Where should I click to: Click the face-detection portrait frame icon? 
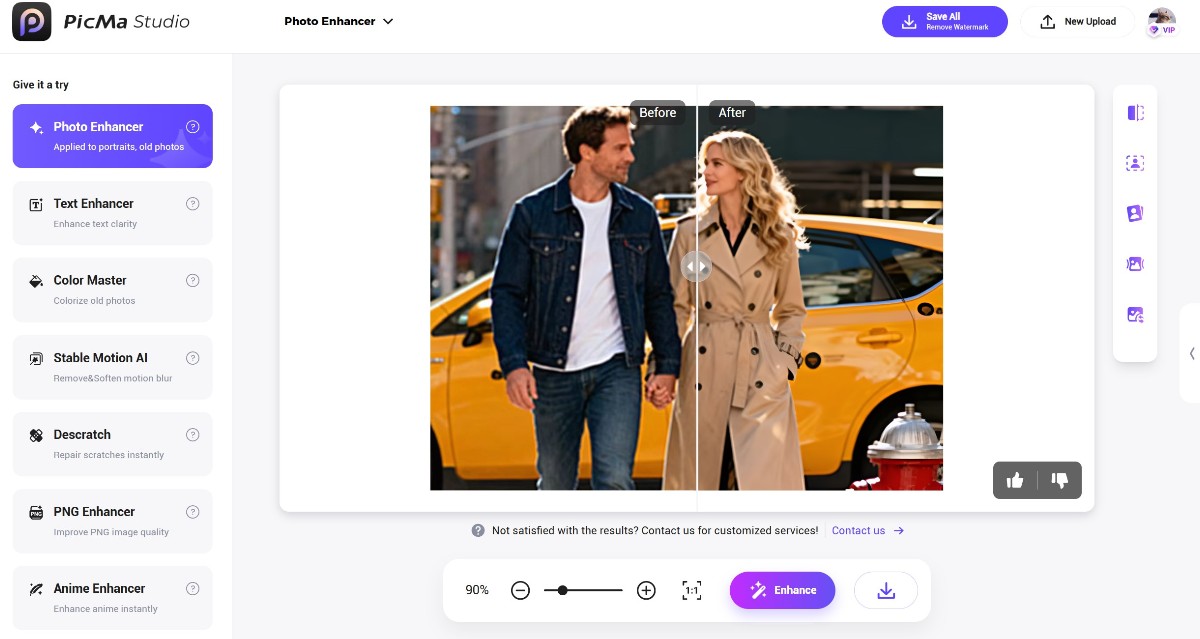click(1135, 163)
